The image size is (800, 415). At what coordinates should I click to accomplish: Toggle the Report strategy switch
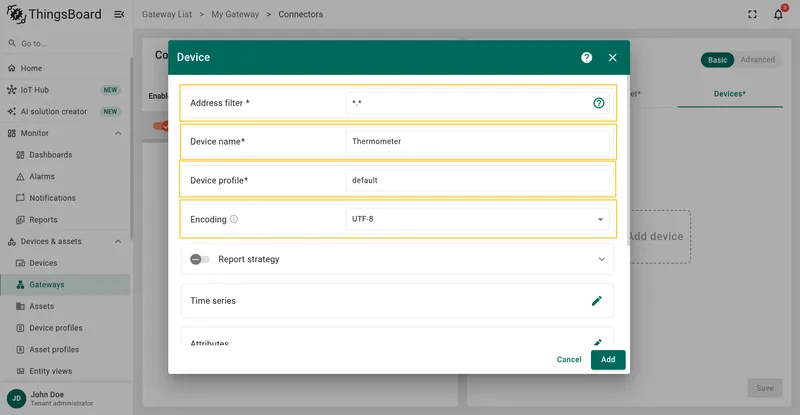(199, 259)
